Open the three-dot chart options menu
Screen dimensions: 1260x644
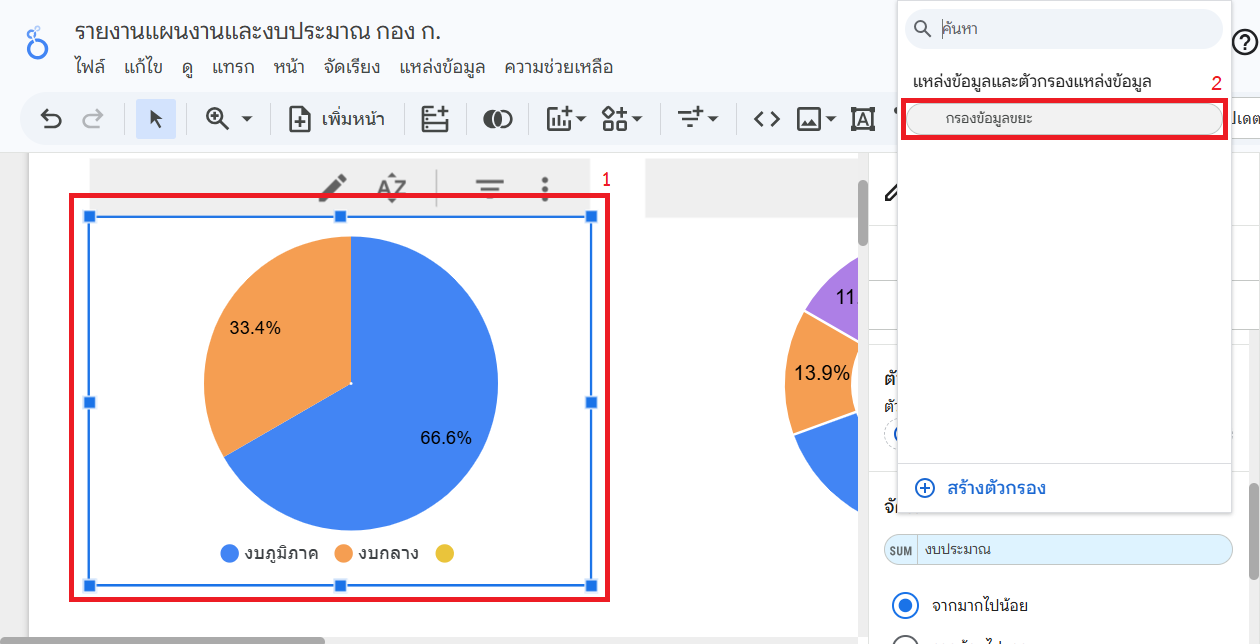pyautogui.click(x=545, y=186)
